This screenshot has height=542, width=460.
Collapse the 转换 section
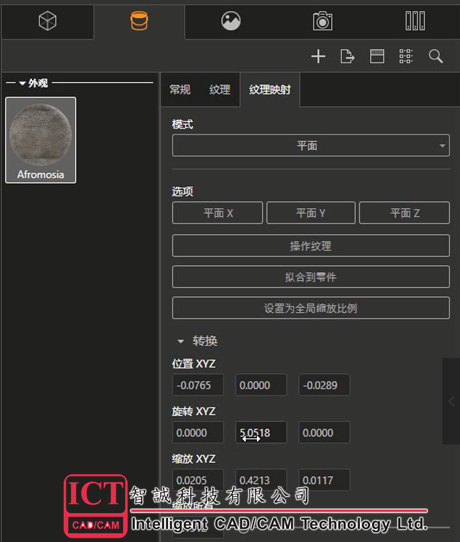point(180,342)
